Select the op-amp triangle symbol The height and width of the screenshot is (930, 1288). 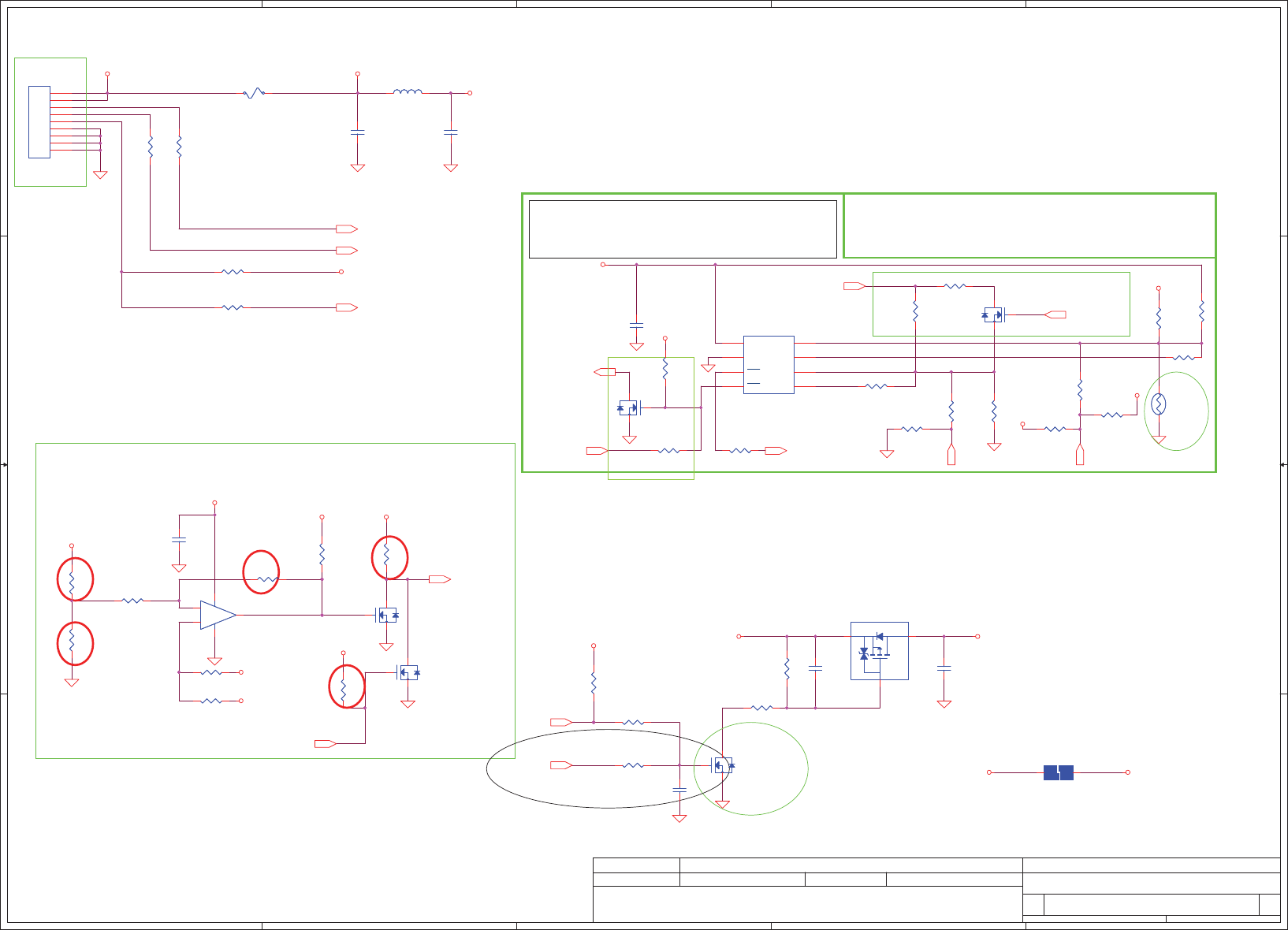[218, 615]
